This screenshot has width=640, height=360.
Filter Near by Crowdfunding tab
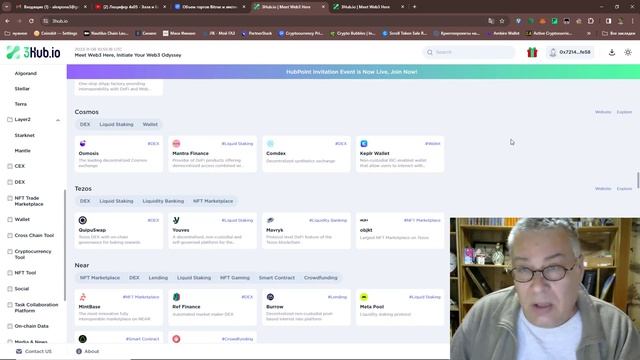[320, 278]
